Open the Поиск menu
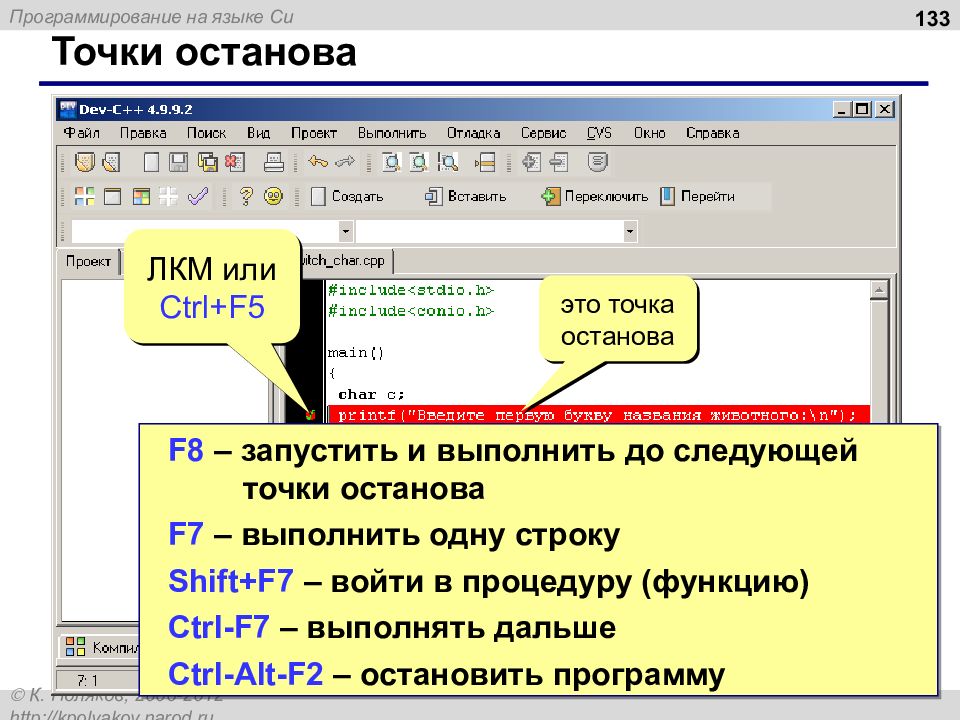The width and height of the screenshot is (960, 720). 206,133
